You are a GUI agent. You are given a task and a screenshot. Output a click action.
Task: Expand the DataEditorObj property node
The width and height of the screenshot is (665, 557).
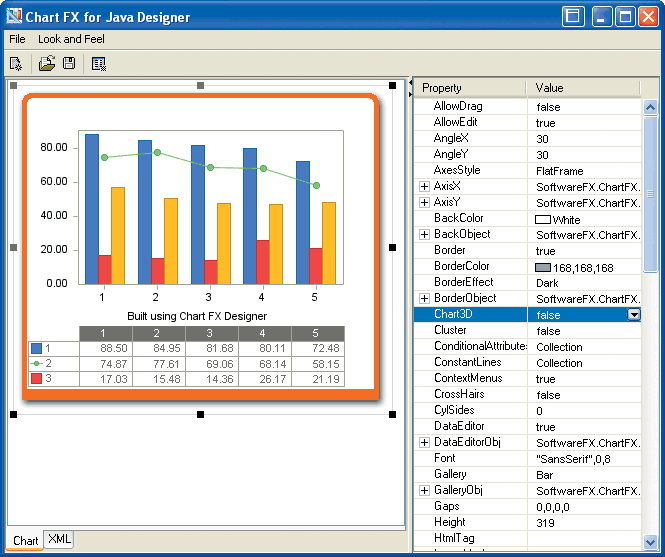pyautogui.click(x=424, y=442)
